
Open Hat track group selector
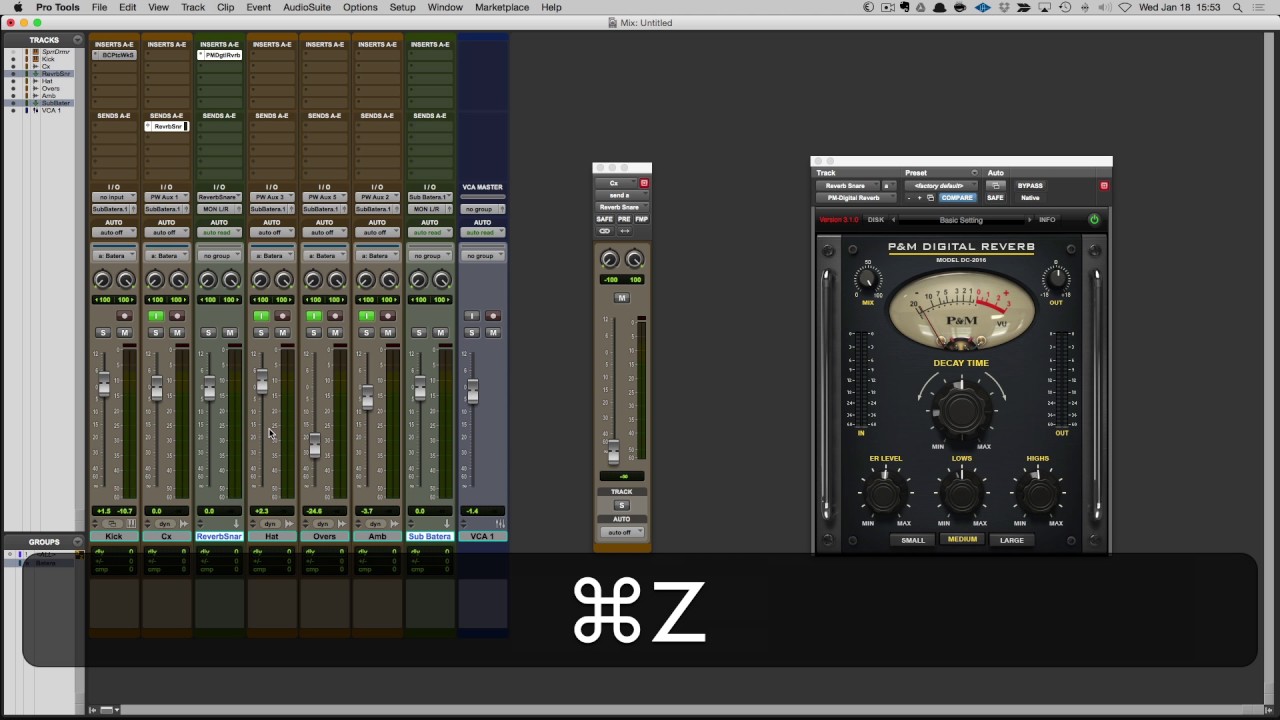pyautogui.click(x=272, y=256)
